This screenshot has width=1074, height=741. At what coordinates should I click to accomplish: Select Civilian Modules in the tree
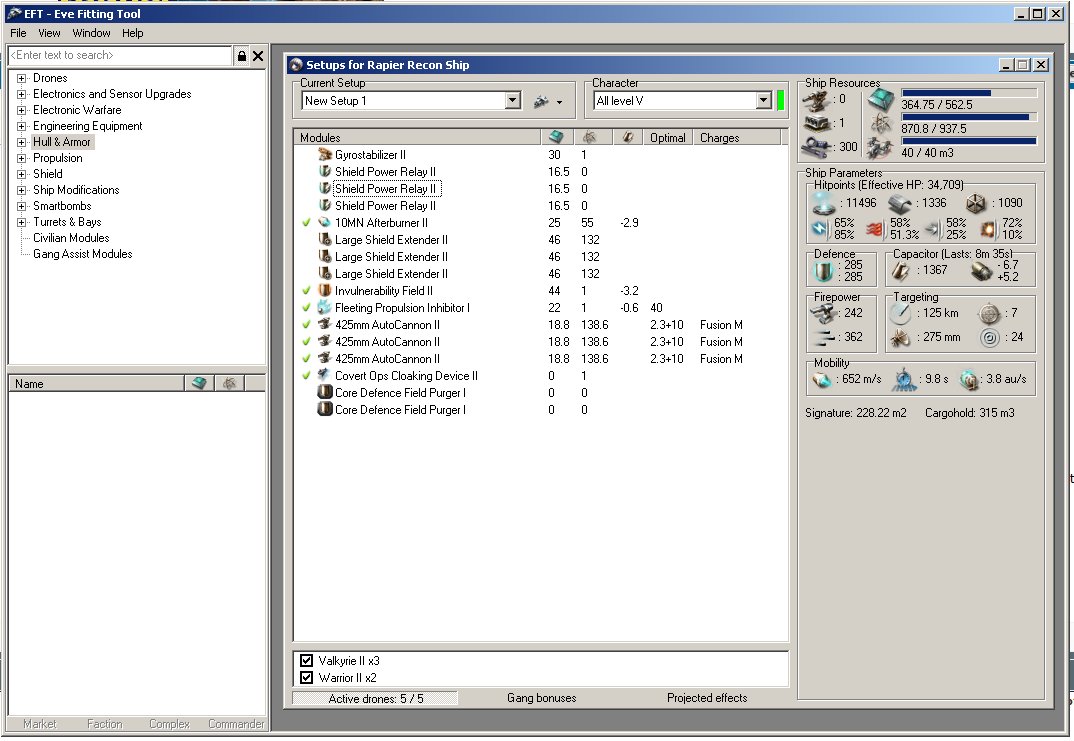click(71, 238)
